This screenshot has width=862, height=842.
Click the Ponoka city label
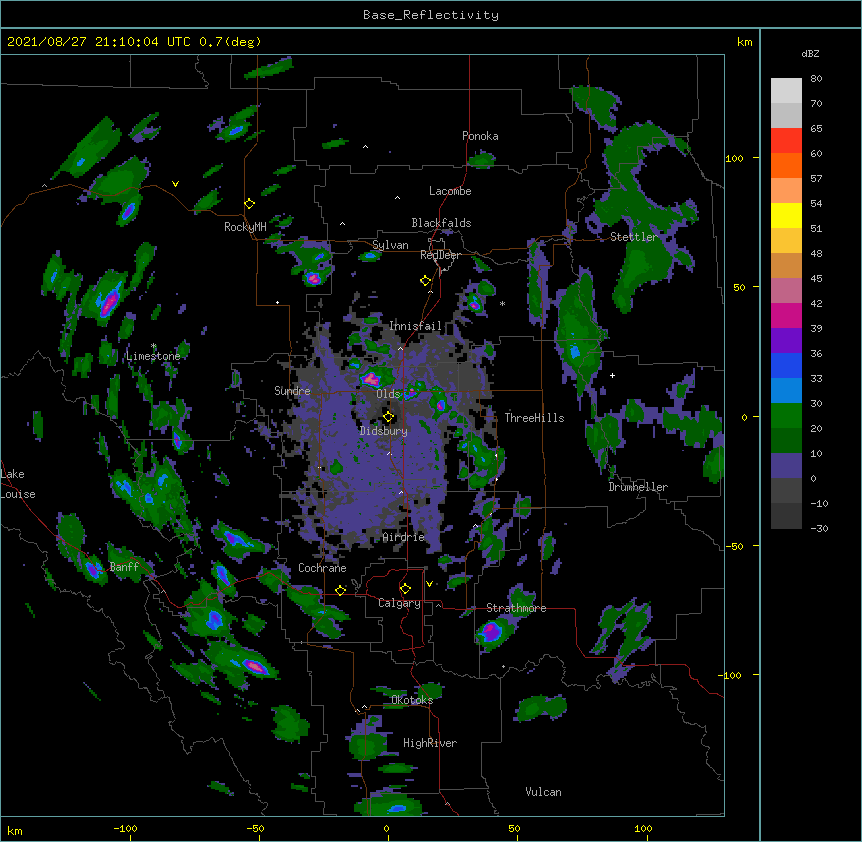pos(480,136)
